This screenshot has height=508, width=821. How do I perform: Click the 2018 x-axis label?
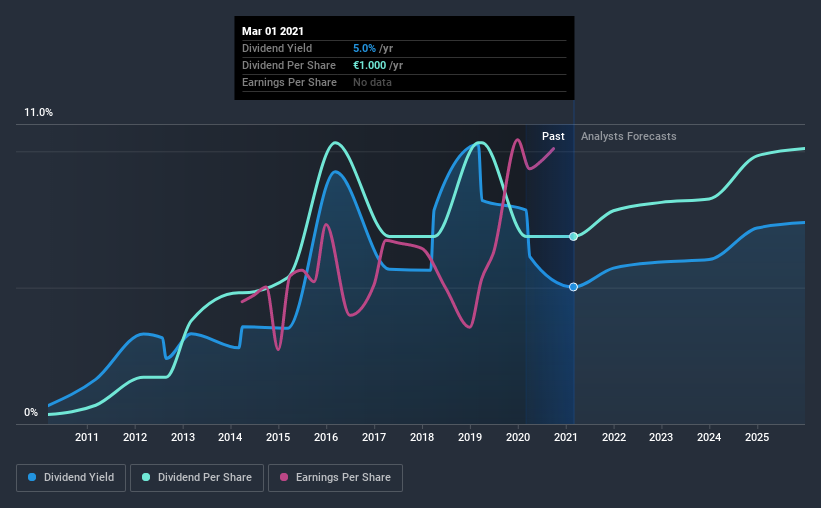pyautogui.click(x=422, y=437)
